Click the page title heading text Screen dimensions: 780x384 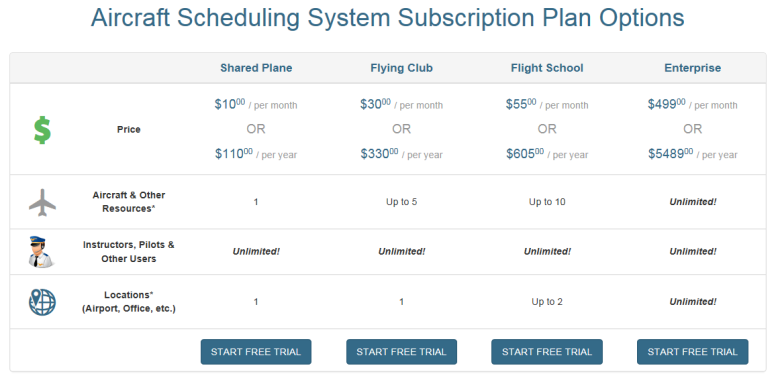point(388,18)
